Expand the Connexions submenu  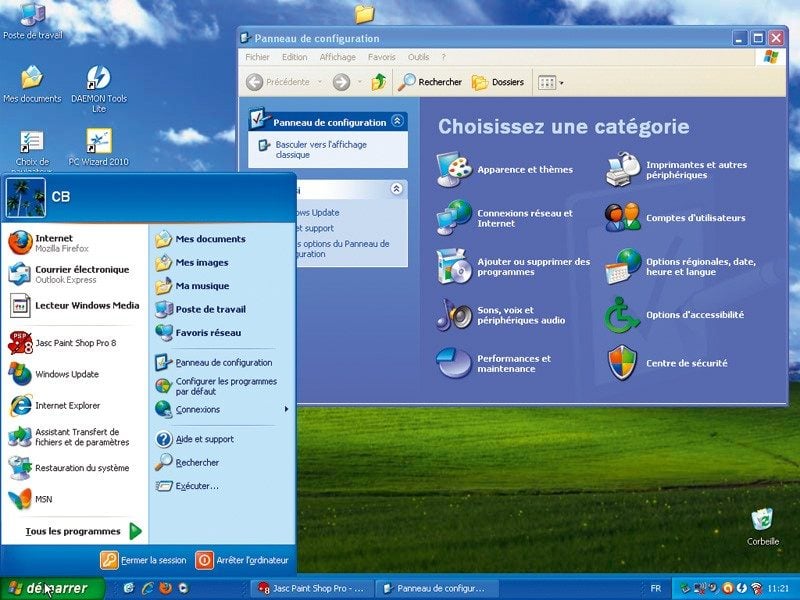tap(222, 409)
